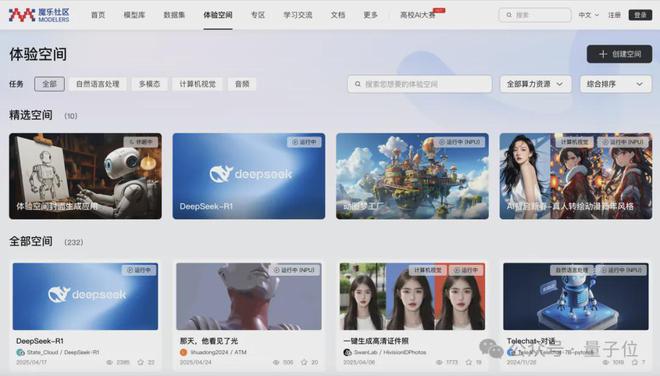
Task: Click the 2025/04/17 date on DeepSeek-R1 card
Action: click(32, 362)
